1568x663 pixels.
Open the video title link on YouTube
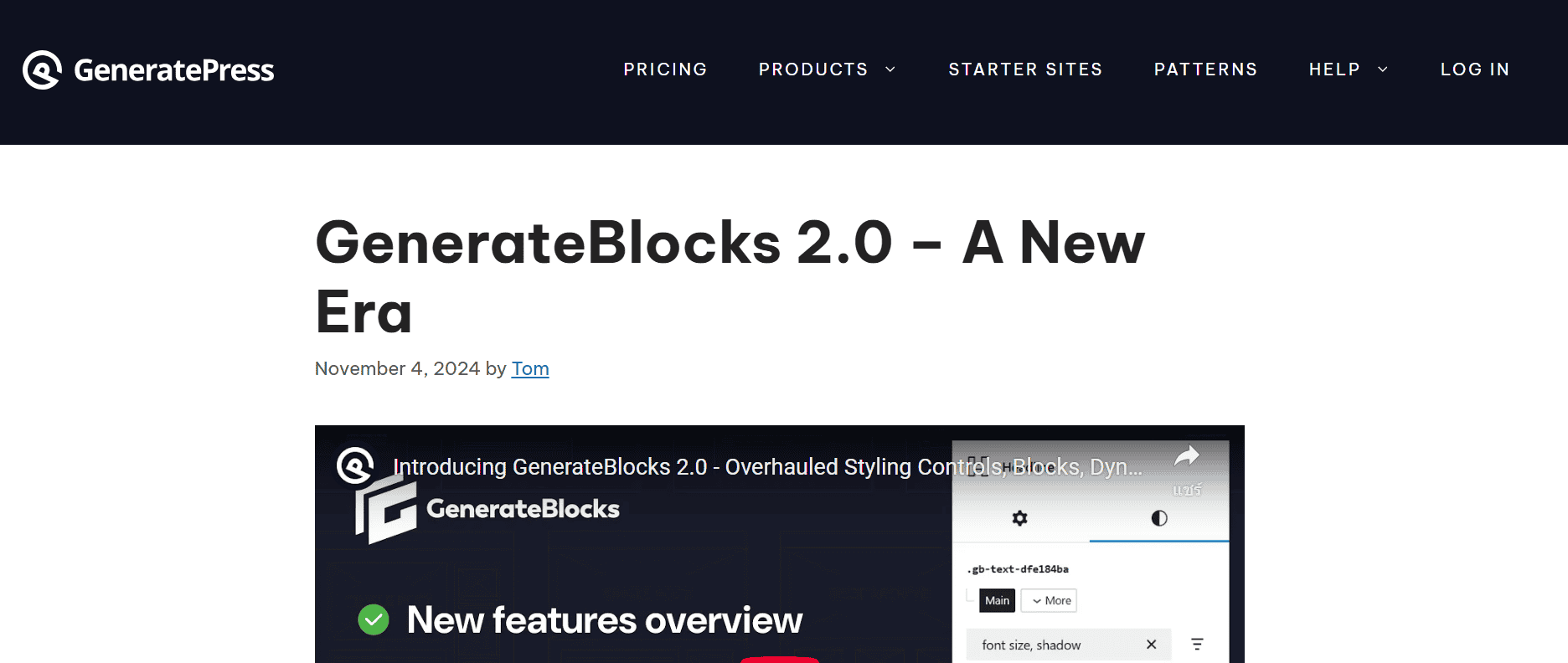click(768, 466)
